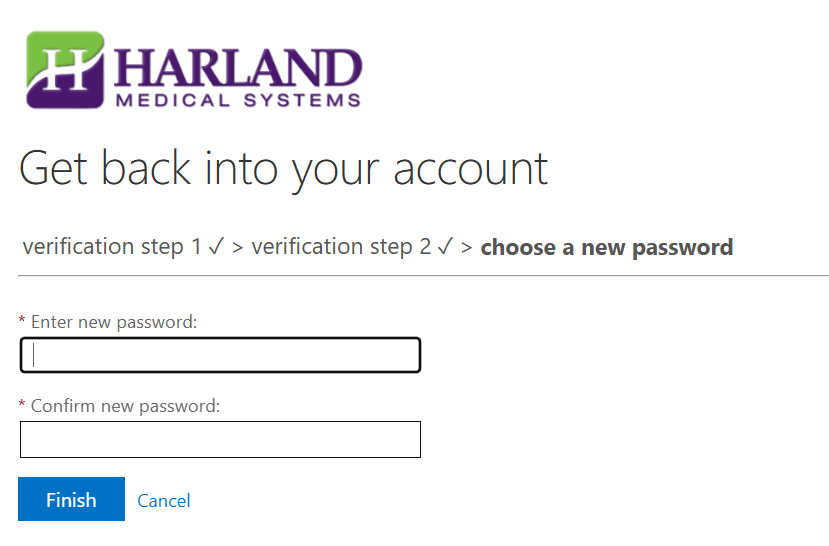The image size is (829, 546).
Task: Click the 'Get back into your account' heading
Action: [283, 168]
